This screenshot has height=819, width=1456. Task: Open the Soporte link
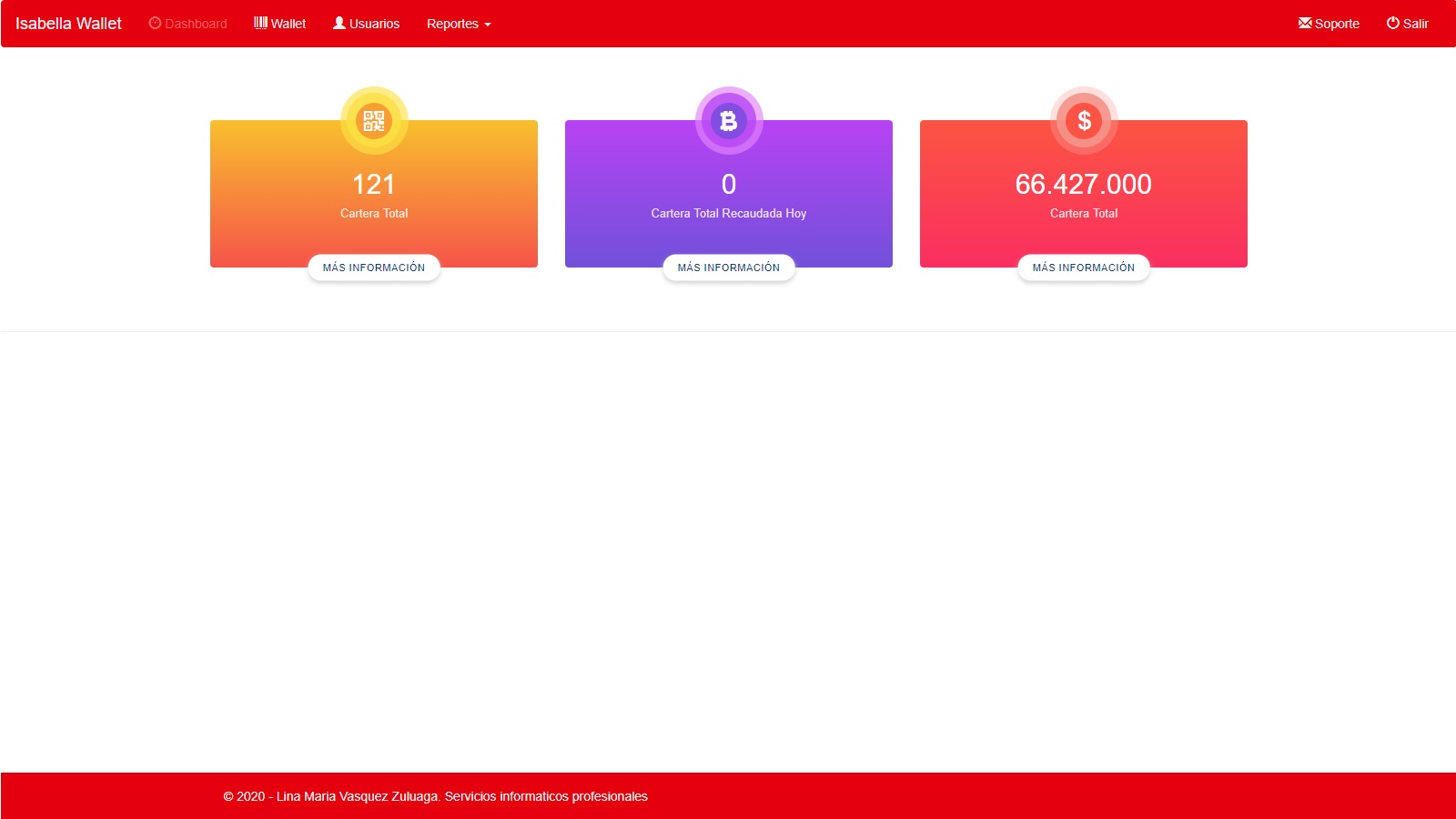tap(1337, 24)
